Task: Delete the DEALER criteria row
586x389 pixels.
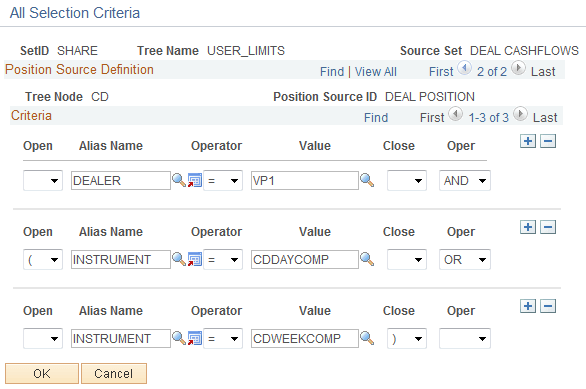Action: pyautogui.click(x=548, y=141)
